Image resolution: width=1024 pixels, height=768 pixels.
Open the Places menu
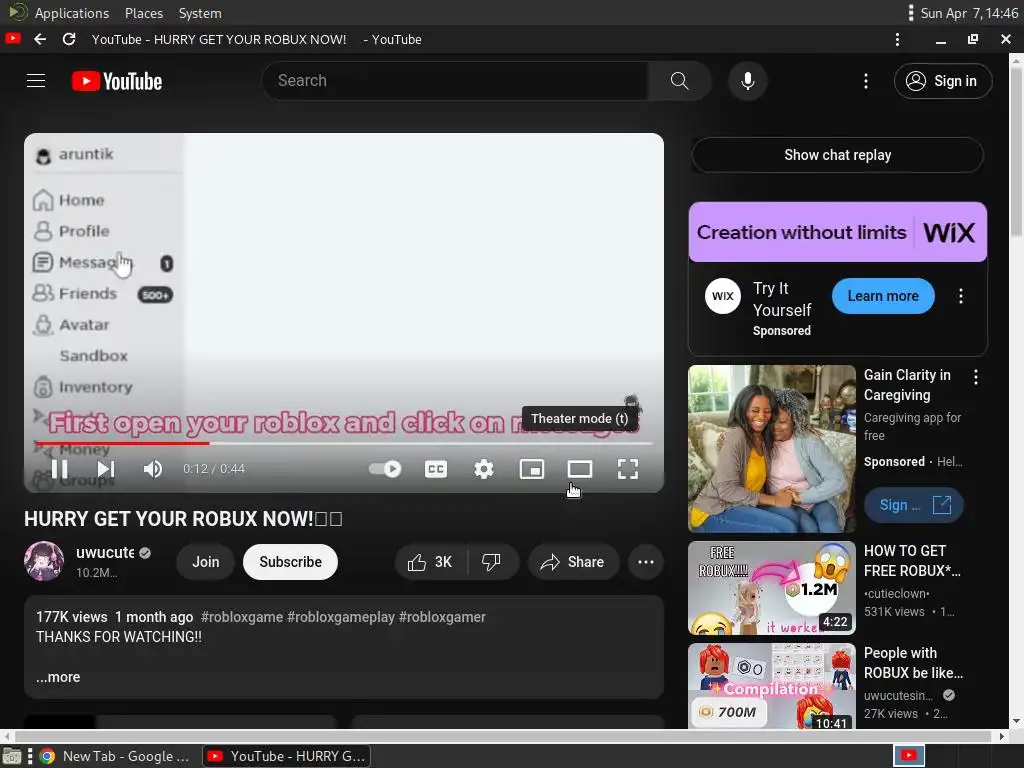pos(144,13)
